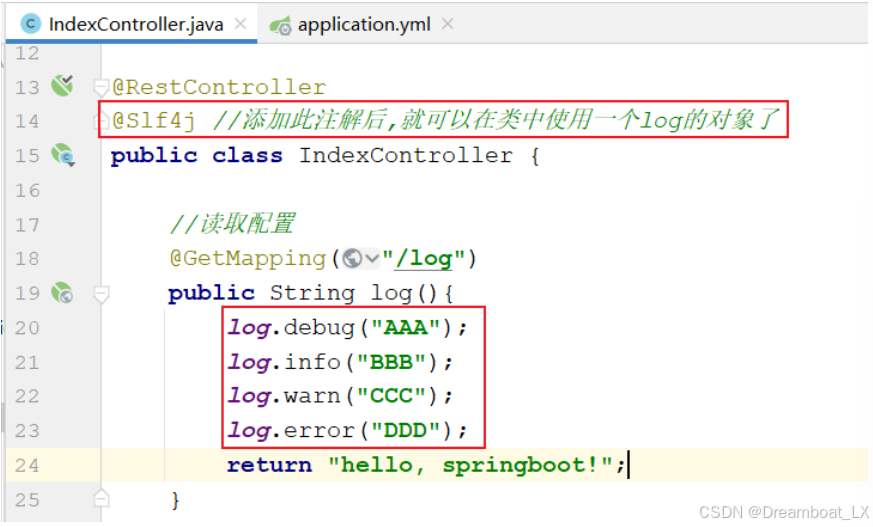Click the //读取配置 comment
The image size is (873, 527).
click(233, 224)
